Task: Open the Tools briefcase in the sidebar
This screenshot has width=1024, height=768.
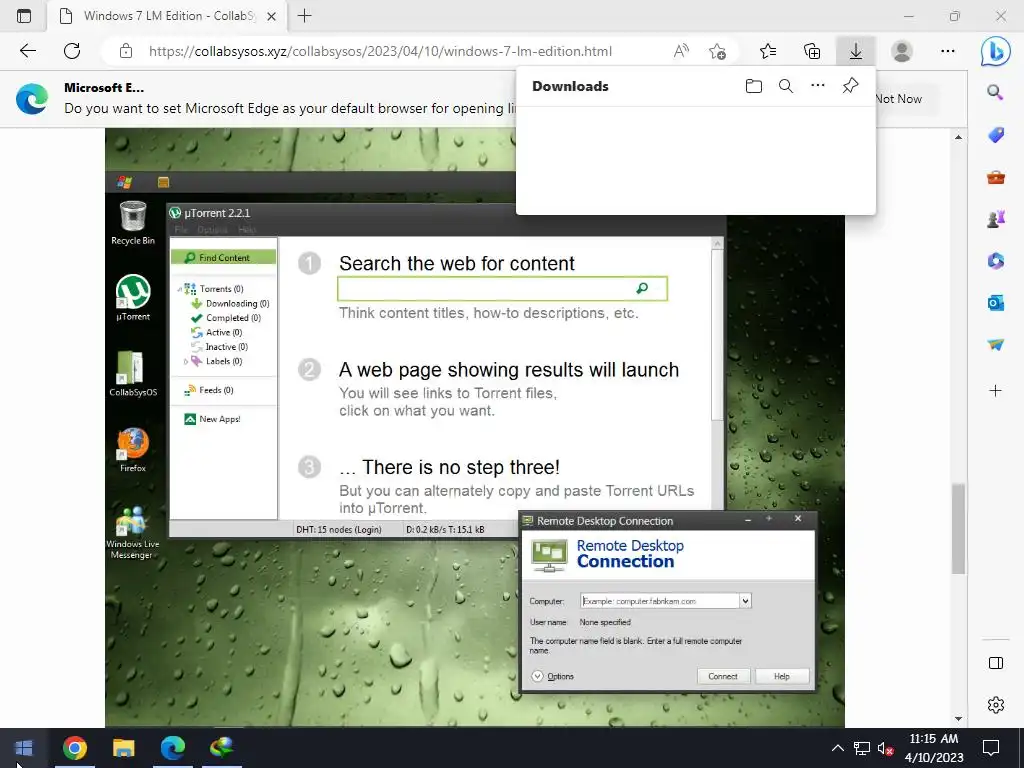Action: (995, 177)
